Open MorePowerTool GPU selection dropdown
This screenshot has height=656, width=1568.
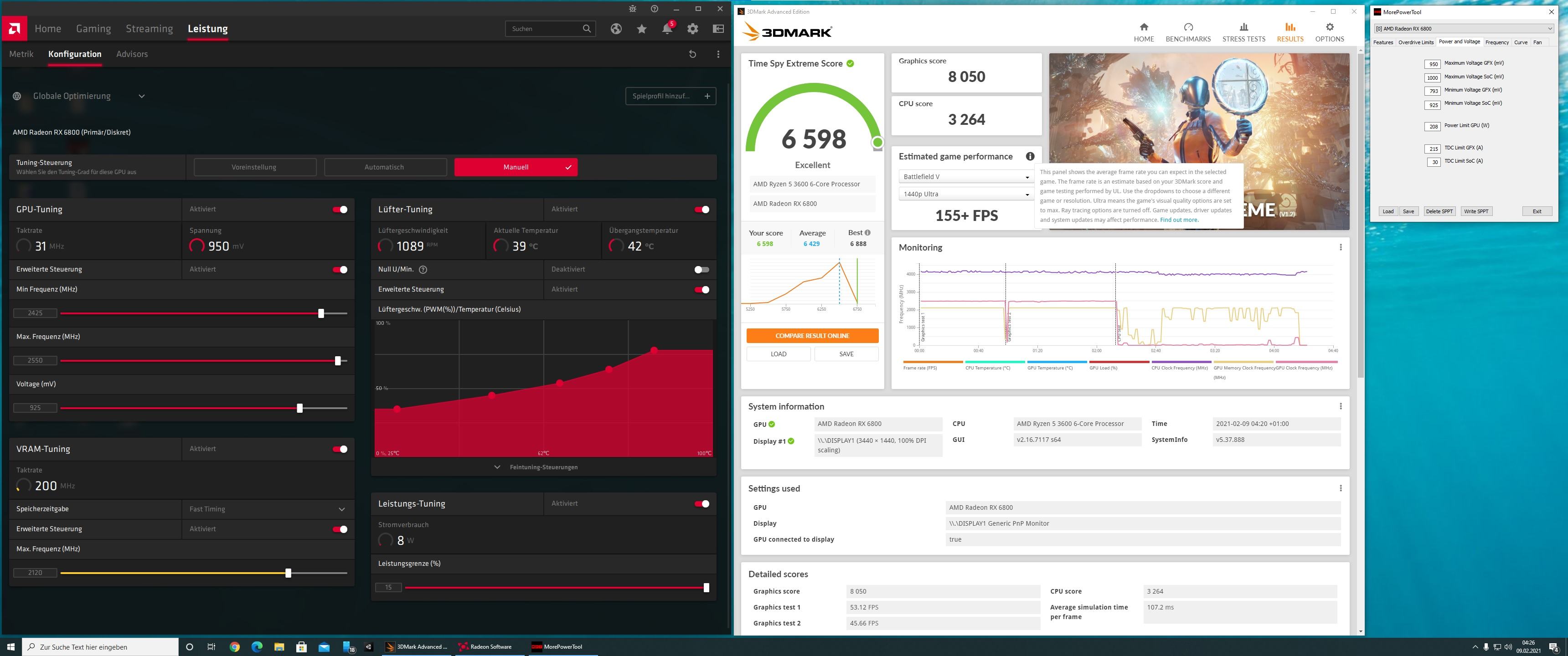click(1464, 29)
